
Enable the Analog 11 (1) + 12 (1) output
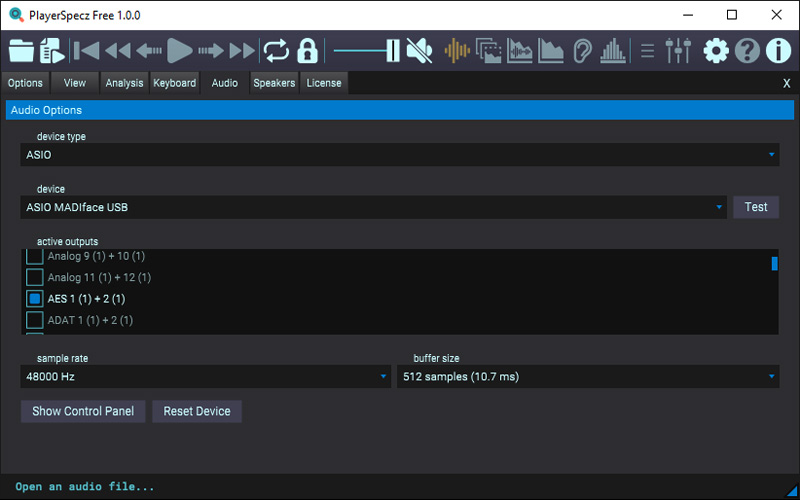tap(35, 277)
